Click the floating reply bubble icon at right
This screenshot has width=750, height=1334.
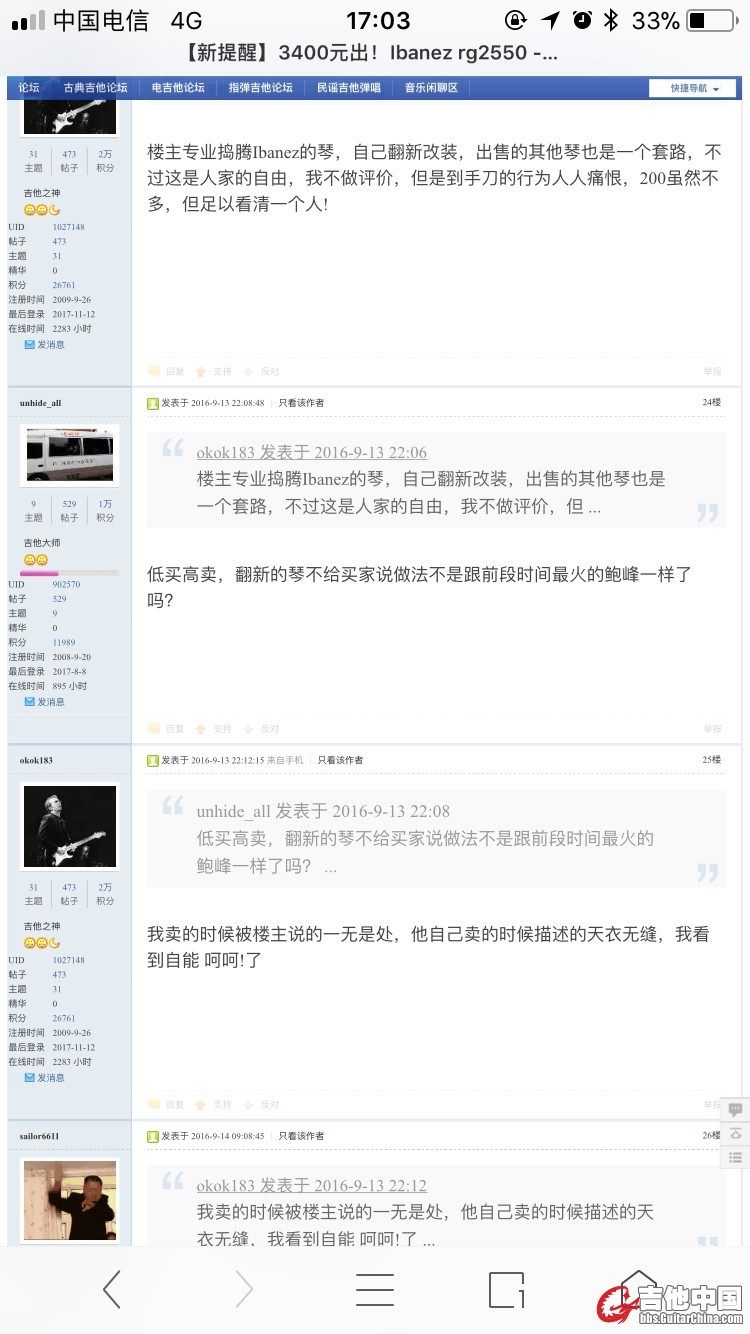735,1110
